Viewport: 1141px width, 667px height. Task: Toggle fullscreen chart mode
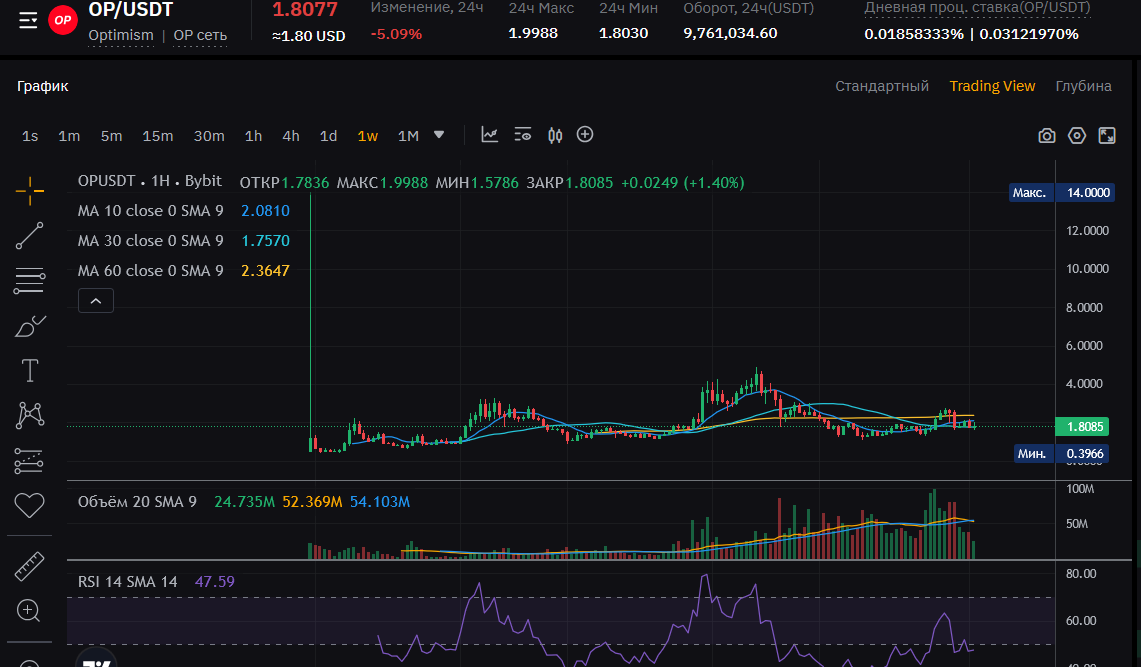click(1107, 136)
